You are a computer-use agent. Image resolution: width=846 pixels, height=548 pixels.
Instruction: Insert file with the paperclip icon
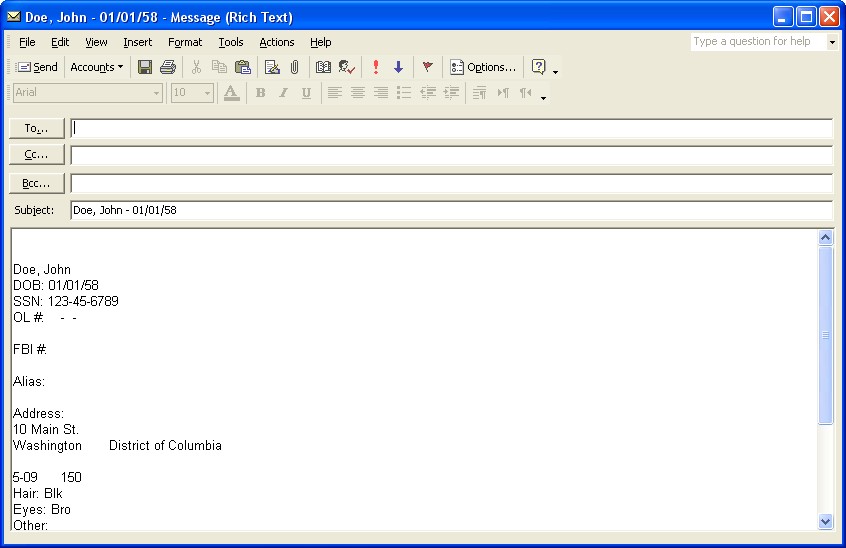coord(295,67)
